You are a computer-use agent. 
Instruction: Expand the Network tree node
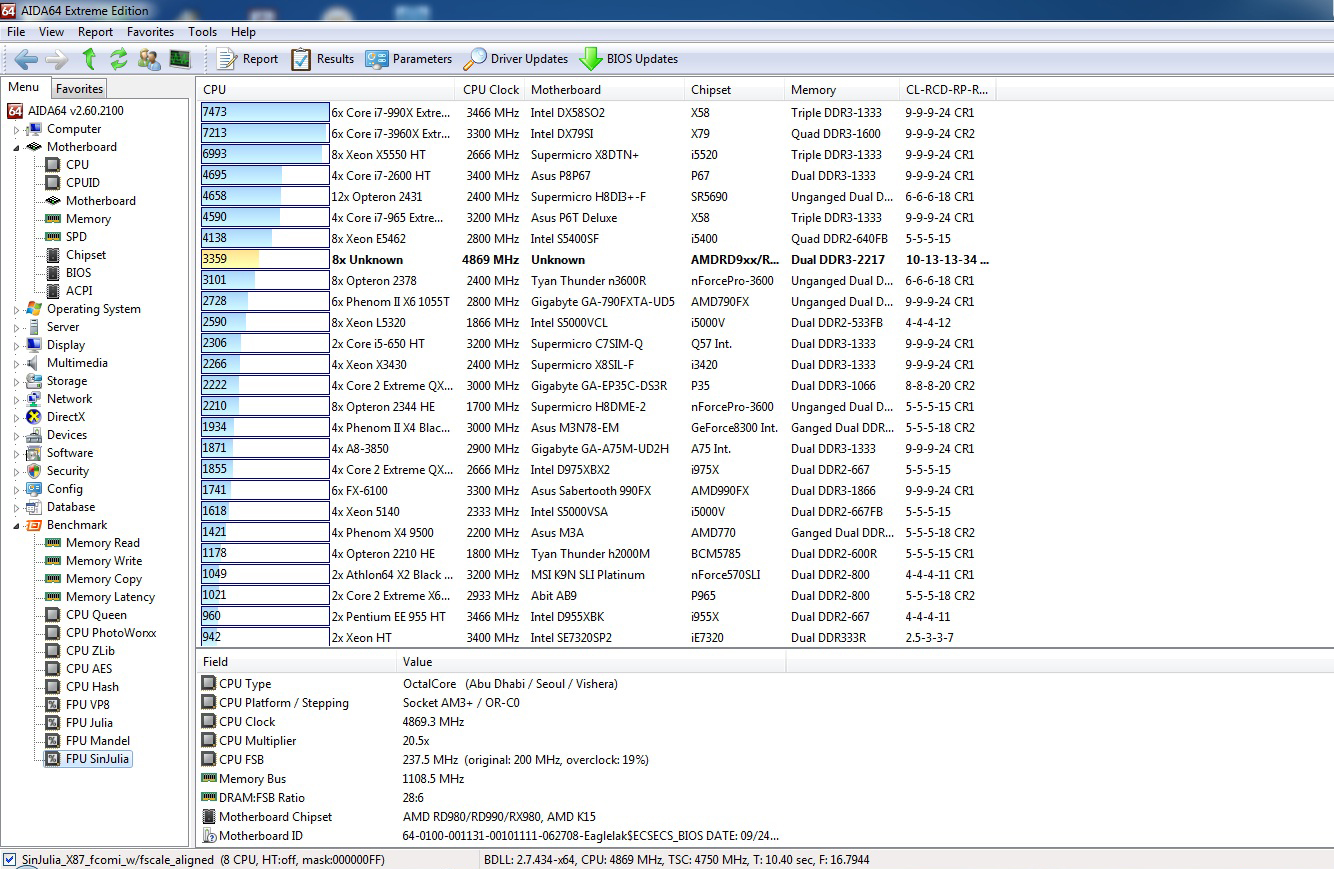[x=16, y=400]
